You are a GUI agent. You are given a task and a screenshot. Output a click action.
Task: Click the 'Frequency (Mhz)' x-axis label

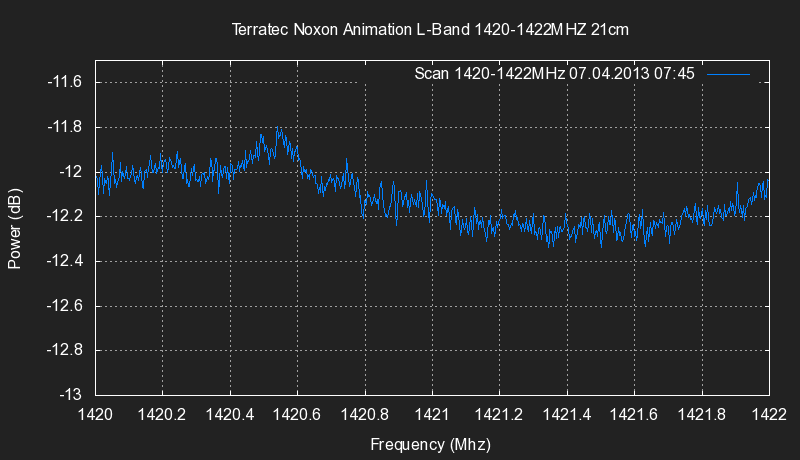click(x=431, y=444)
